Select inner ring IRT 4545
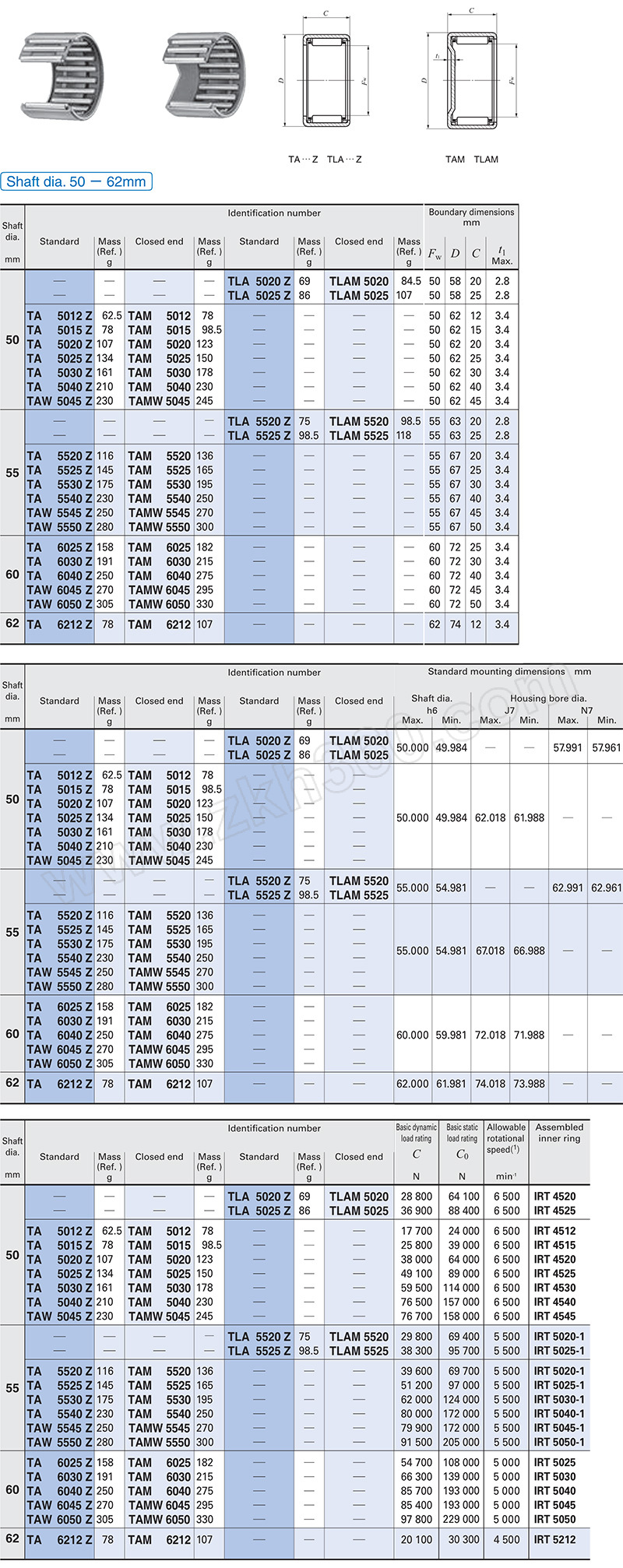The height and width of the screenshot is (1568, 623). point(555,1316)
